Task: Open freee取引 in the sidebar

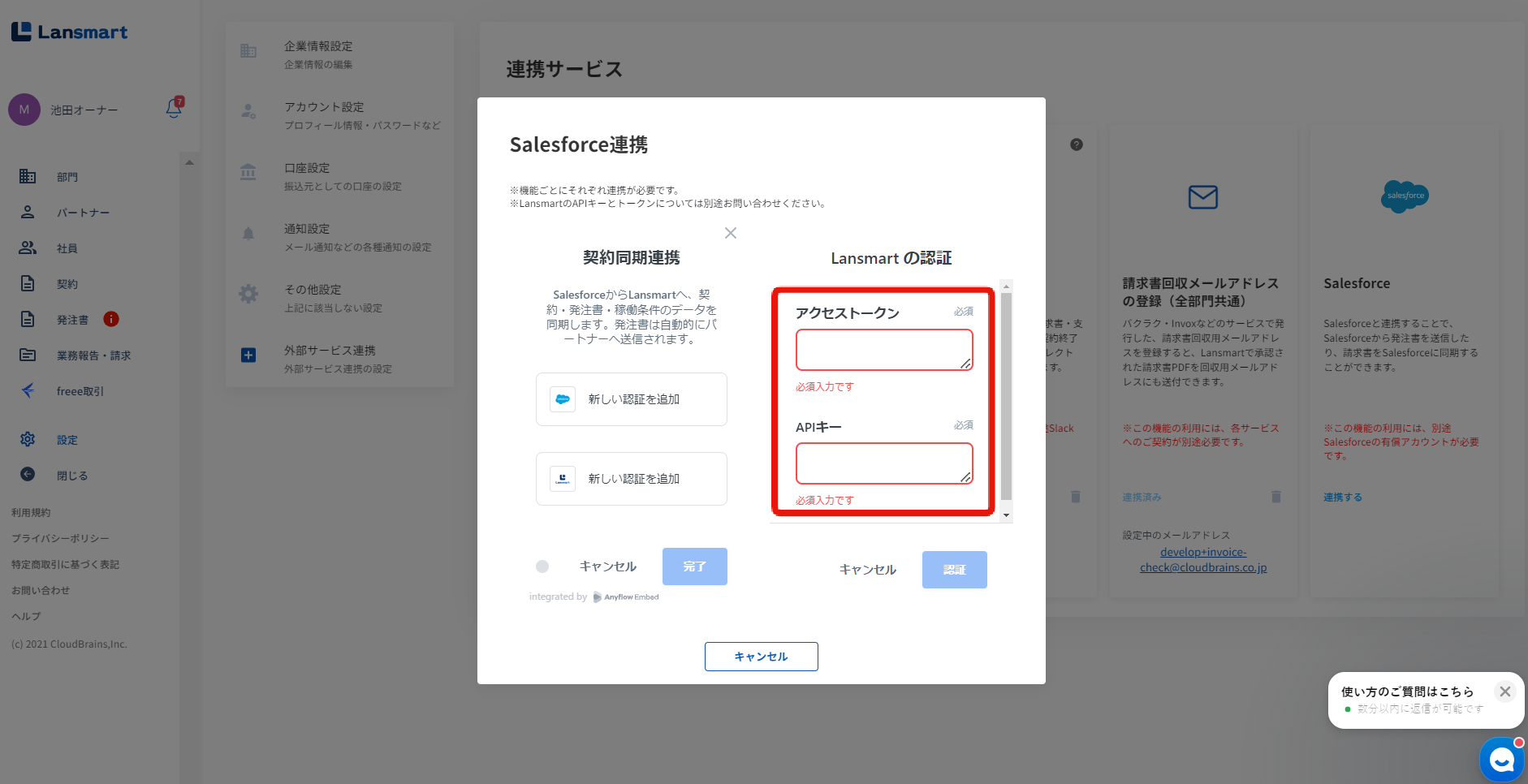Action: (80, 391)
